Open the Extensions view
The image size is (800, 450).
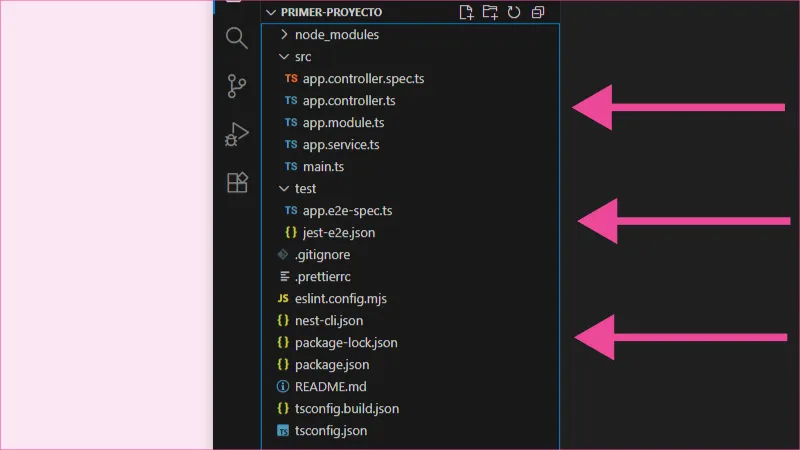237,182
